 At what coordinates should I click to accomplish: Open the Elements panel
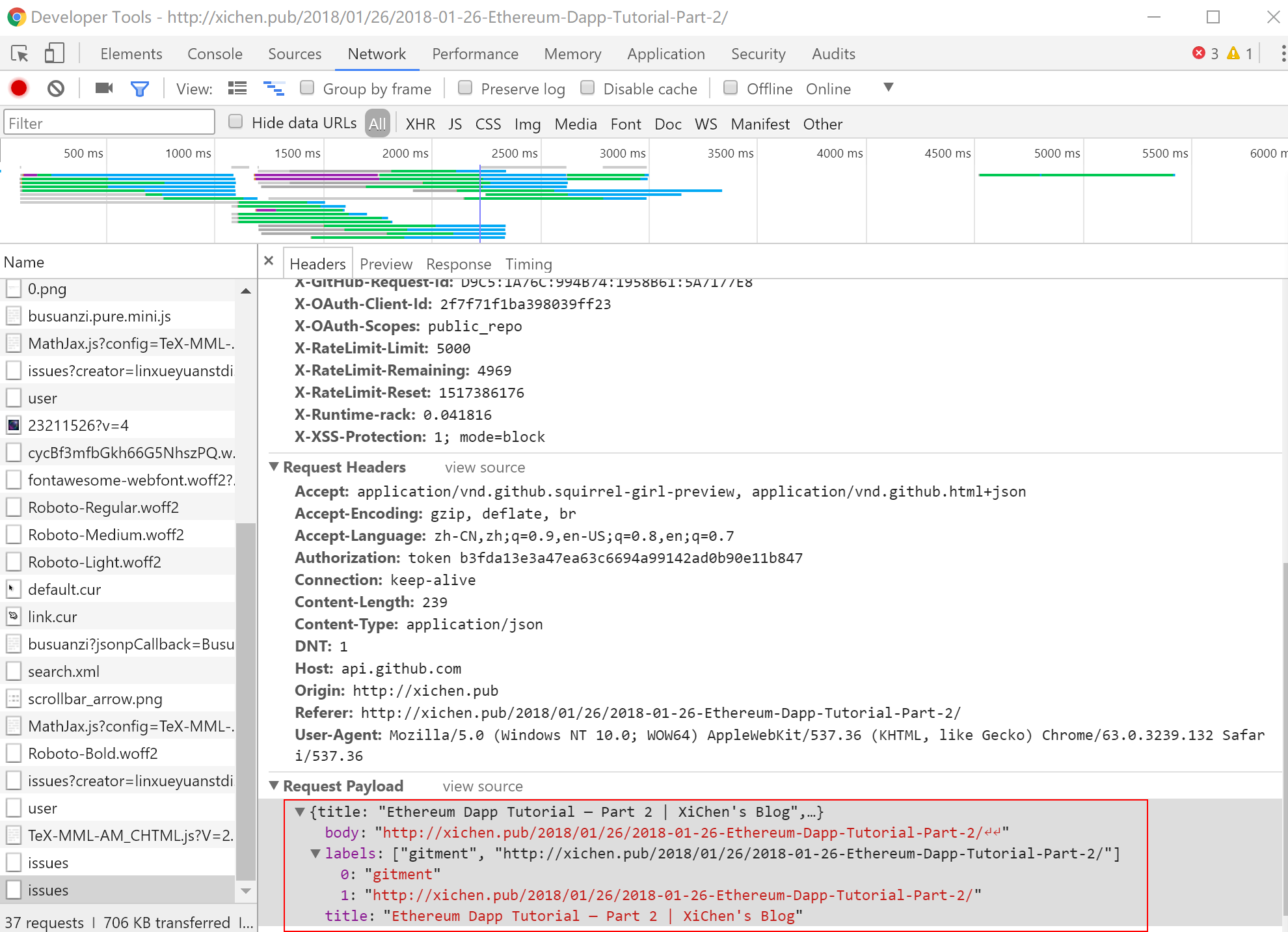click(131, 54)
